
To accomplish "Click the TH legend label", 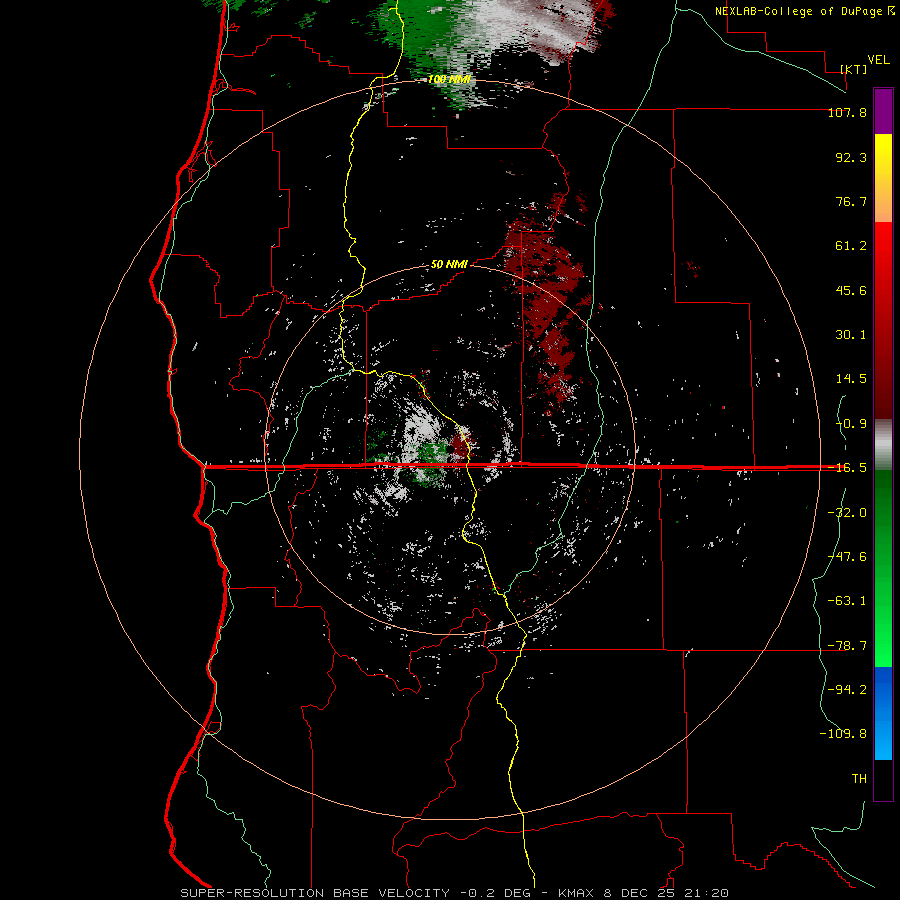I will (859, 779).
